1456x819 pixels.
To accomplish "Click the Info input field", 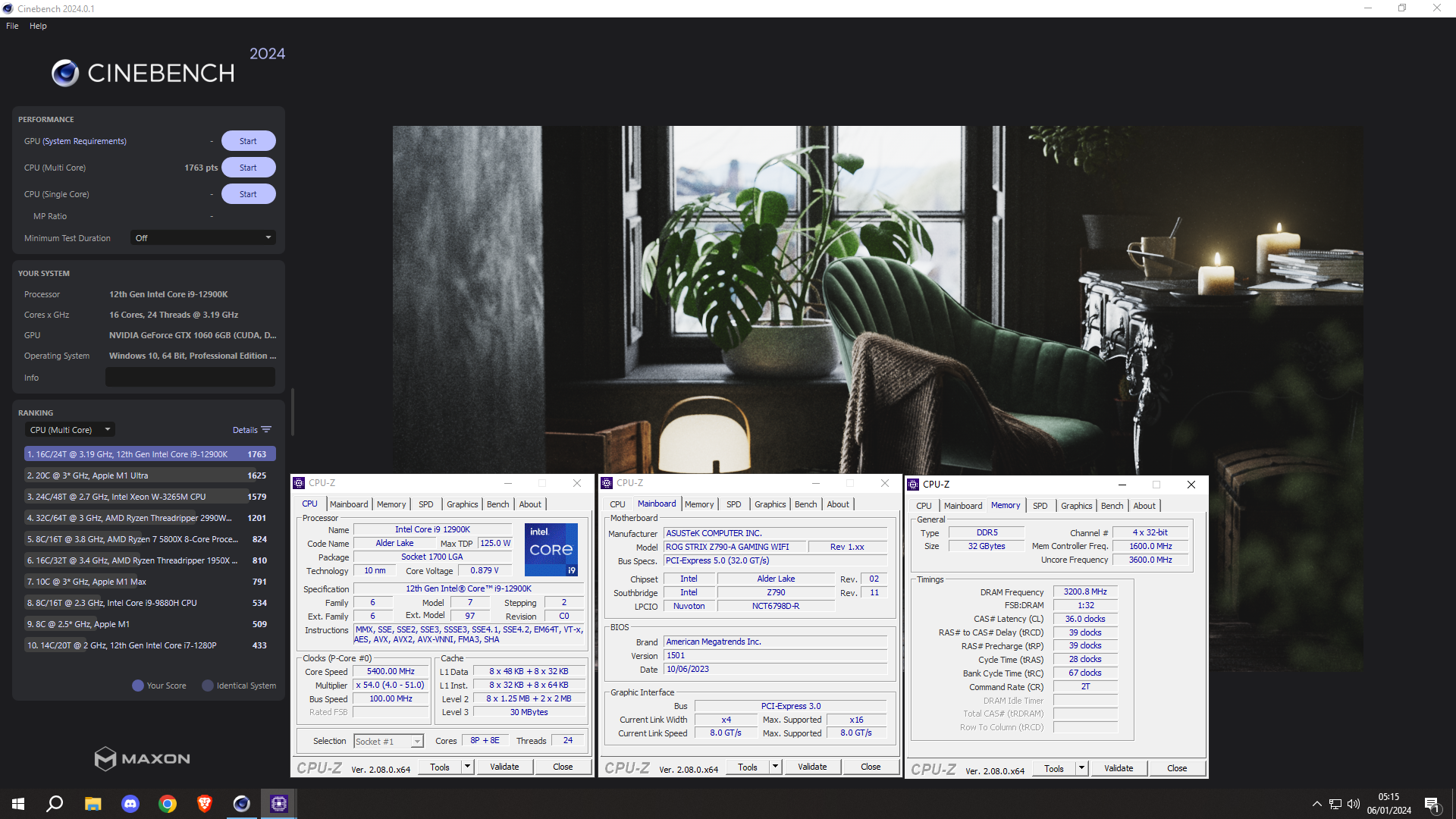I will pyautogui.click(x=190, y=378).
